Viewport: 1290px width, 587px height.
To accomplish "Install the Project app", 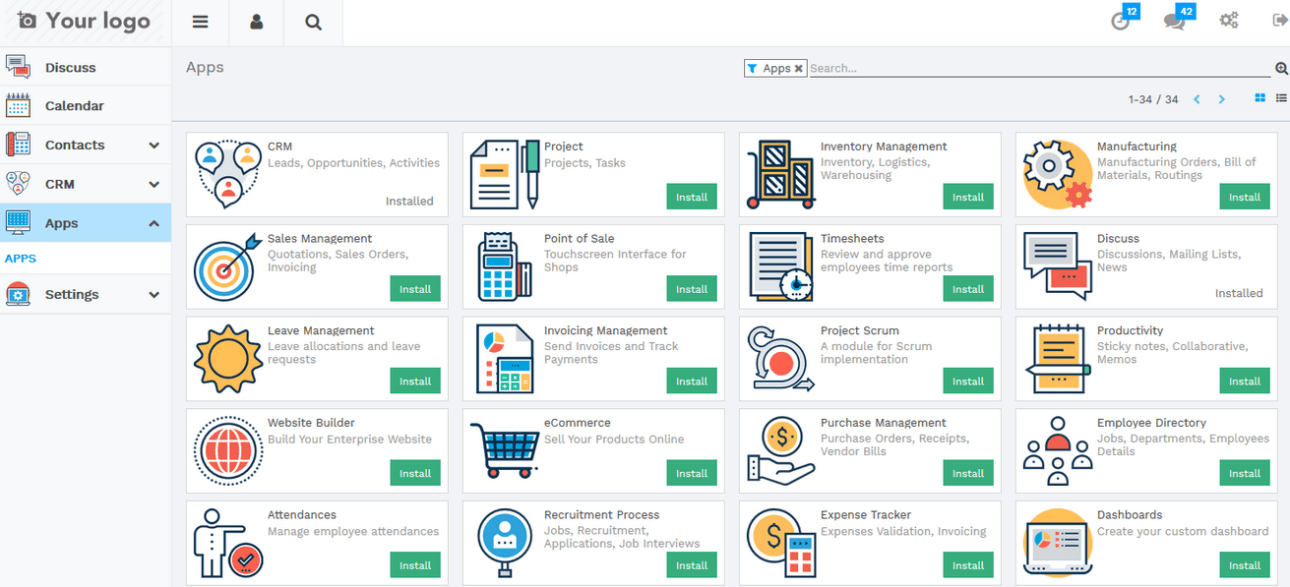I will pyautogui.click(x=692, y=197).
